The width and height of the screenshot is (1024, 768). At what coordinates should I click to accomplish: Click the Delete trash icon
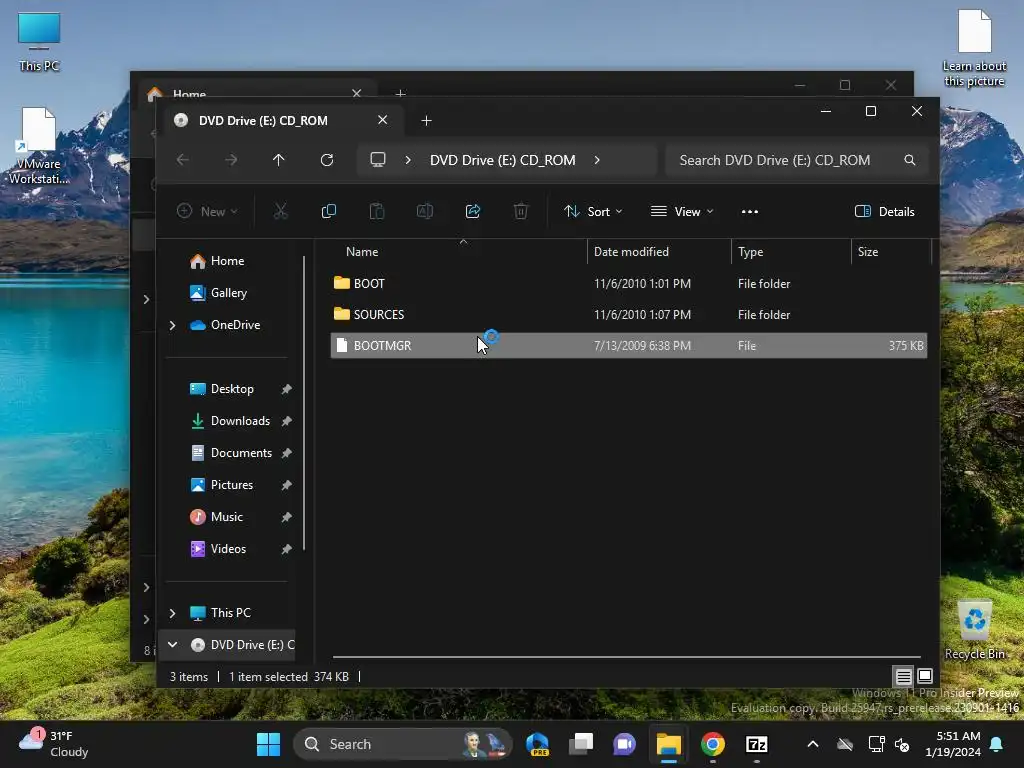(x=520, y=211)
